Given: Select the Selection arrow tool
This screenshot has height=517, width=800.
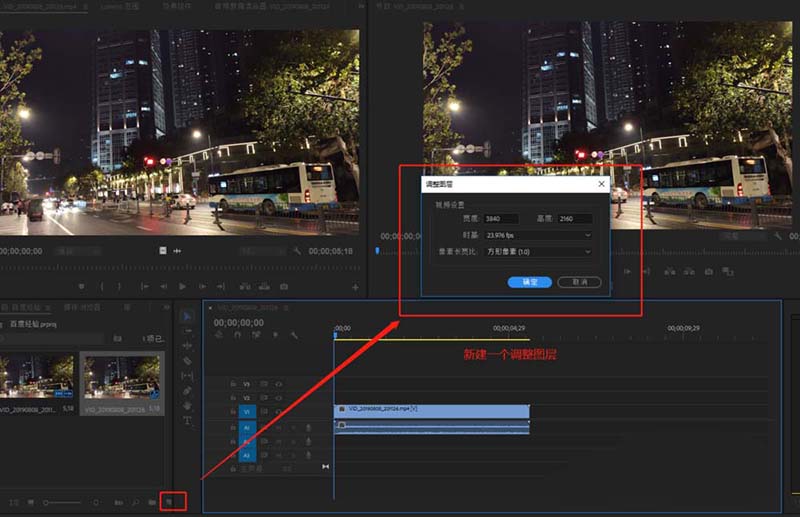Looking at the screenshot, I should pos(187,316).
